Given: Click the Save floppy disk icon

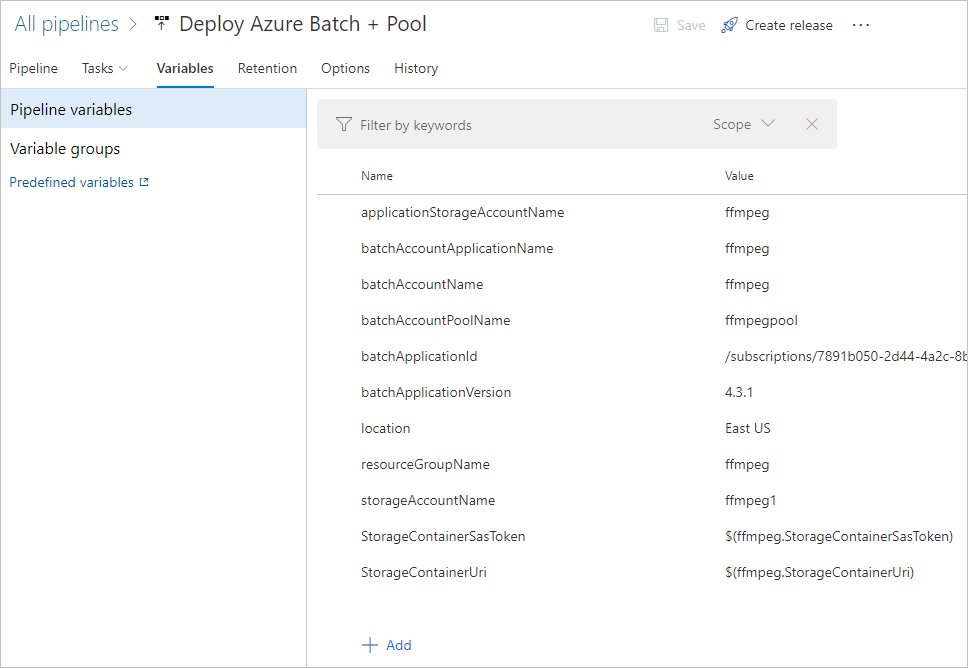Looking at the screenshot, I should coord(661,25).
